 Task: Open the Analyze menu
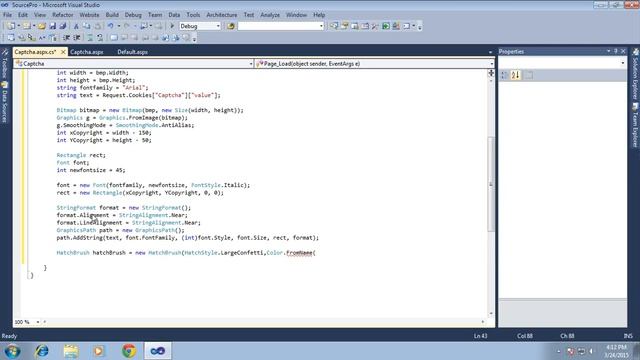[x=270, y=15]
